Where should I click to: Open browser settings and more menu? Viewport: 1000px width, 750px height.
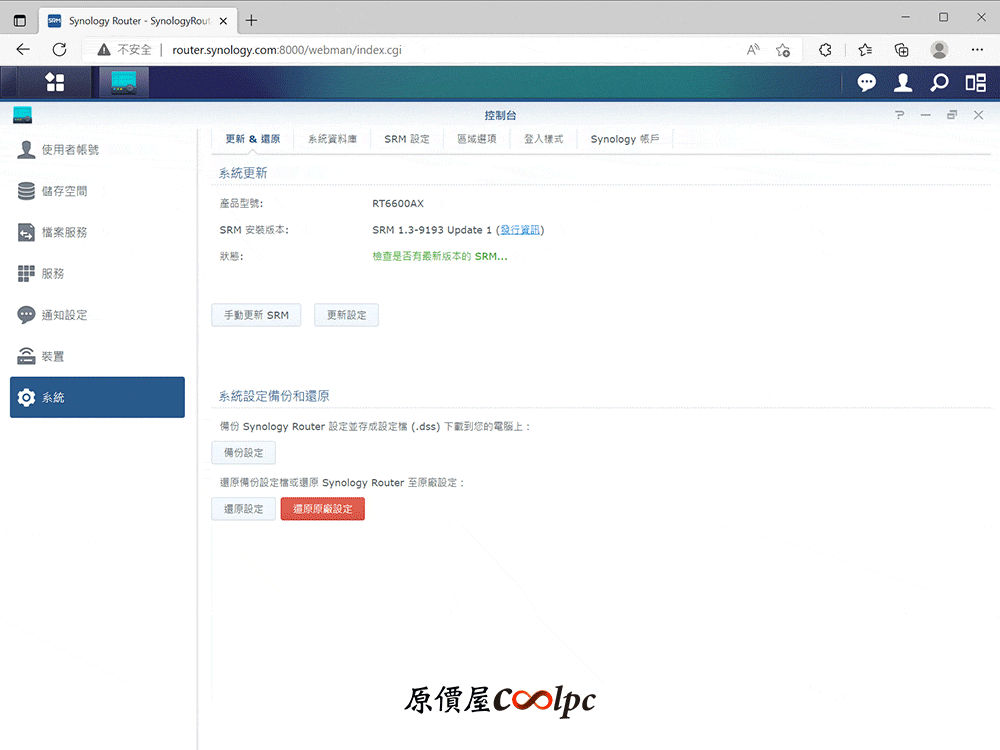pos(977,50)
